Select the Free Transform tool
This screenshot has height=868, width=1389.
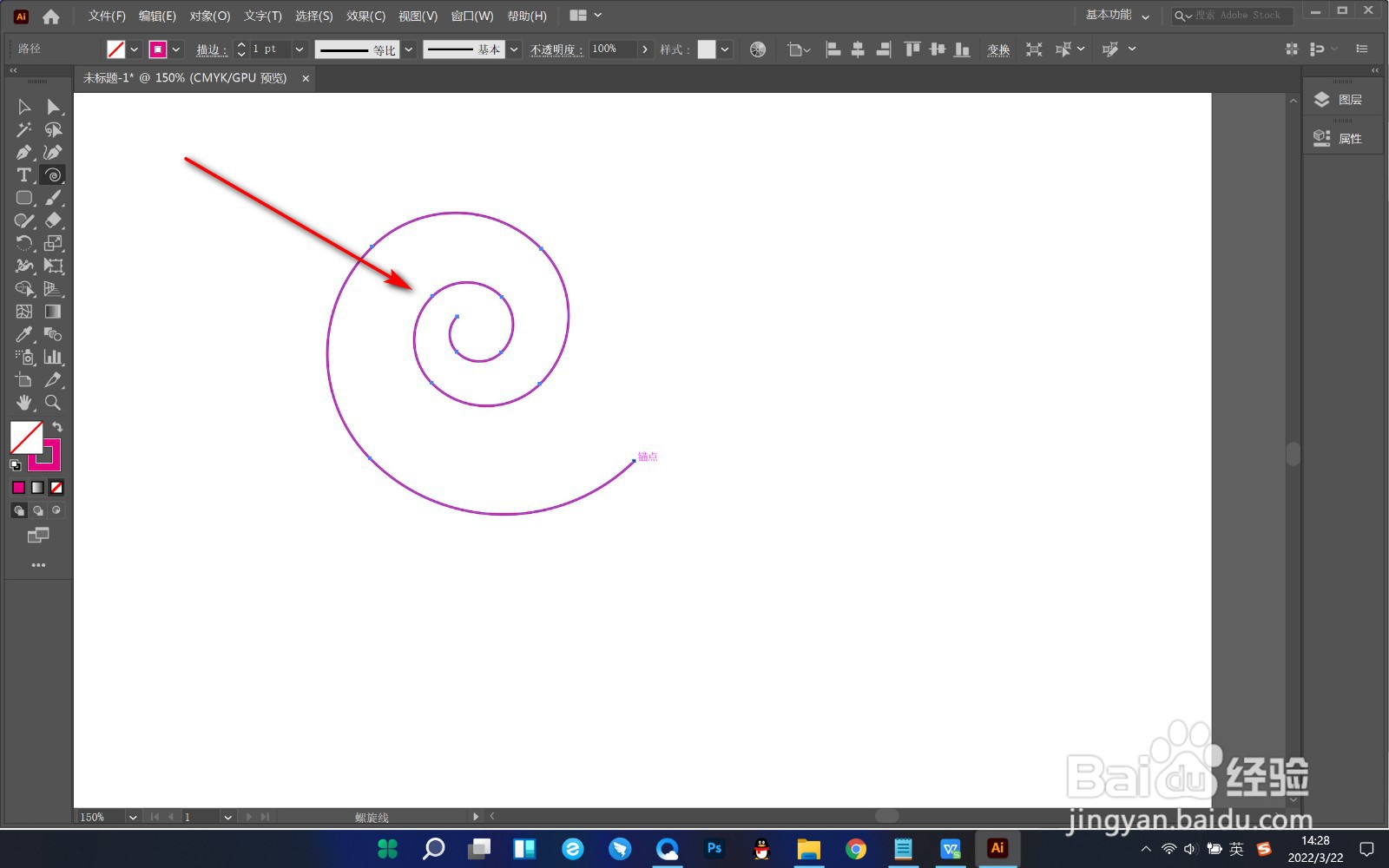[53, 266]
